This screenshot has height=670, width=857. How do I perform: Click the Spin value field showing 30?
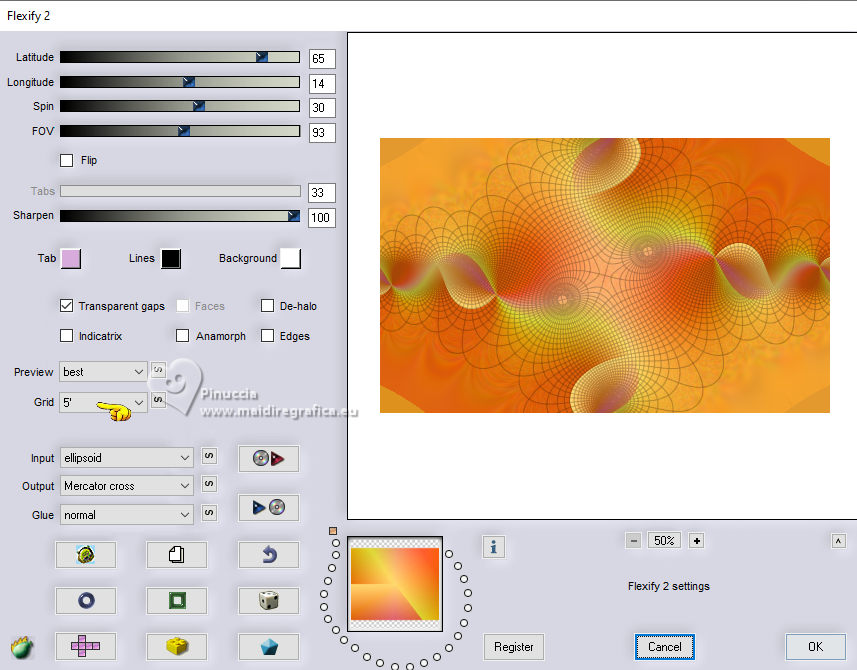point(322,108)
